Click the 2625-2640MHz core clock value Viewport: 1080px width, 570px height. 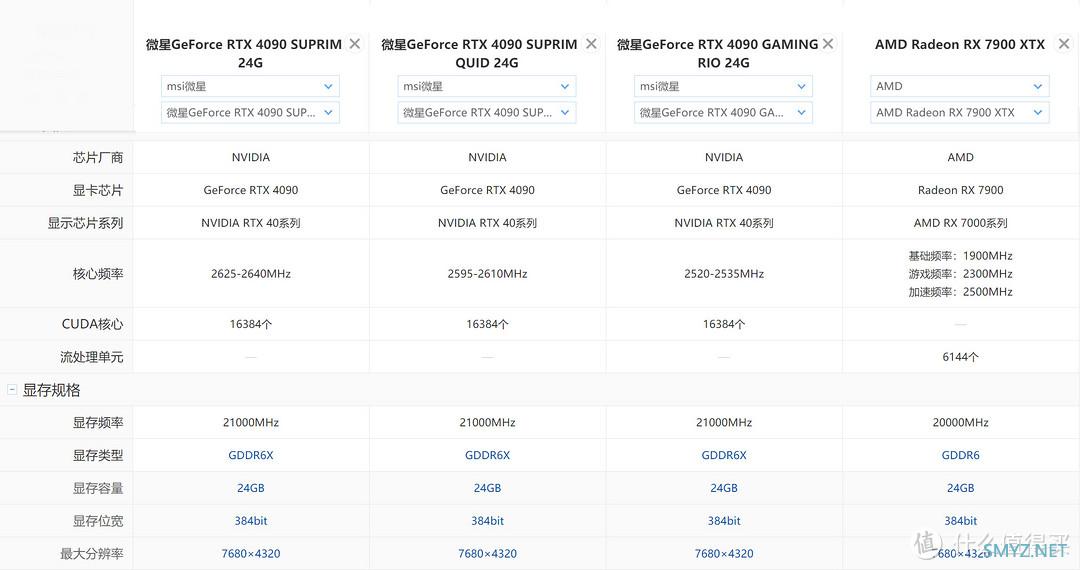coord(251,274)
